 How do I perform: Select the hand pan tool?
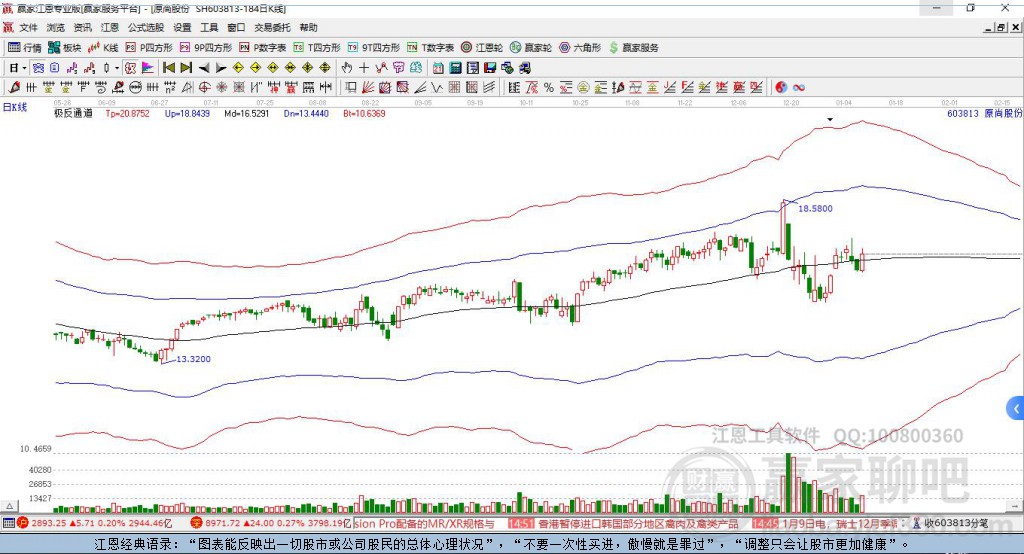(346, 68)
